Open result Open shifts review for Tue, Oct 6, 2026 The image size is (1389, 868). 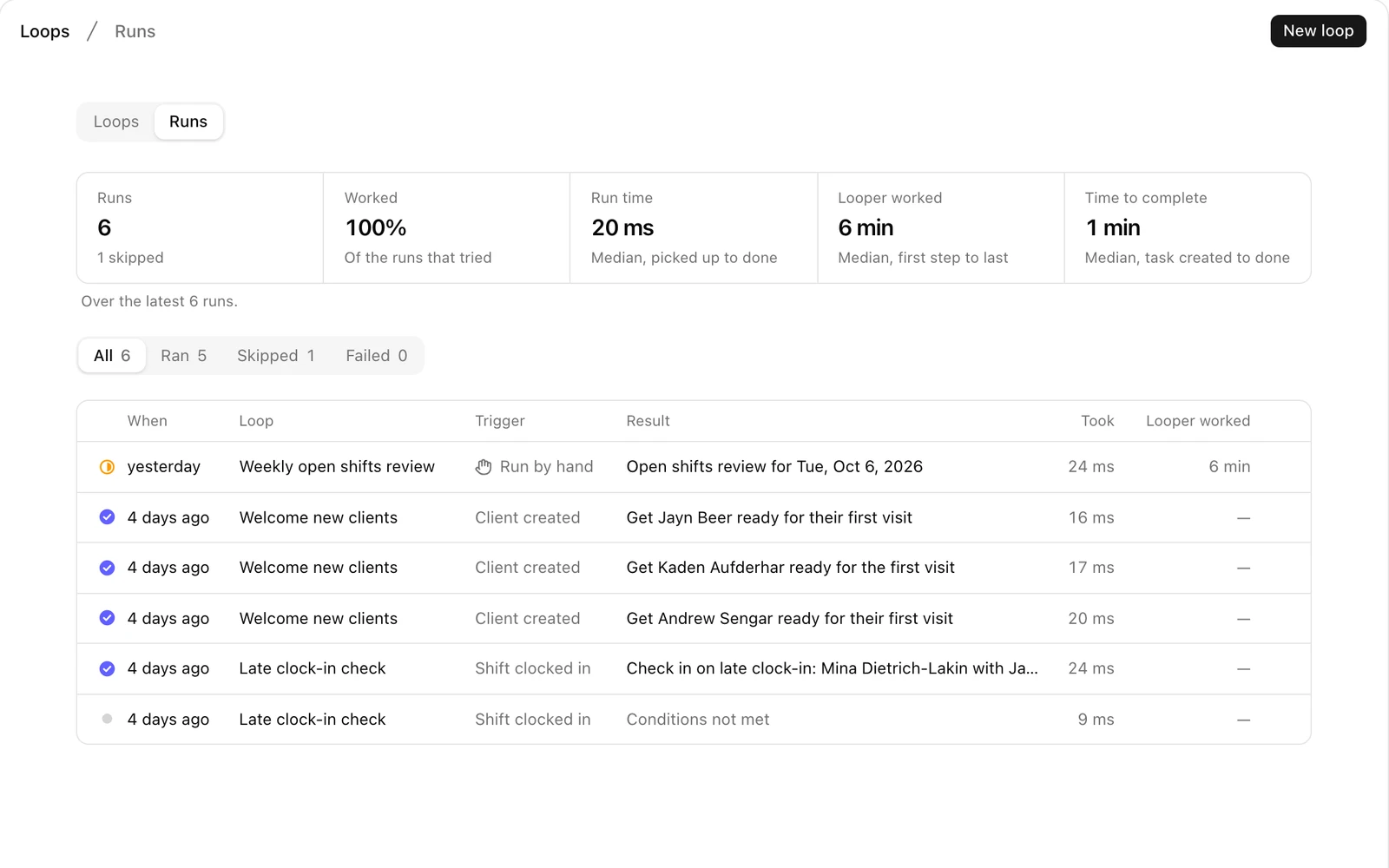[774, 467]
